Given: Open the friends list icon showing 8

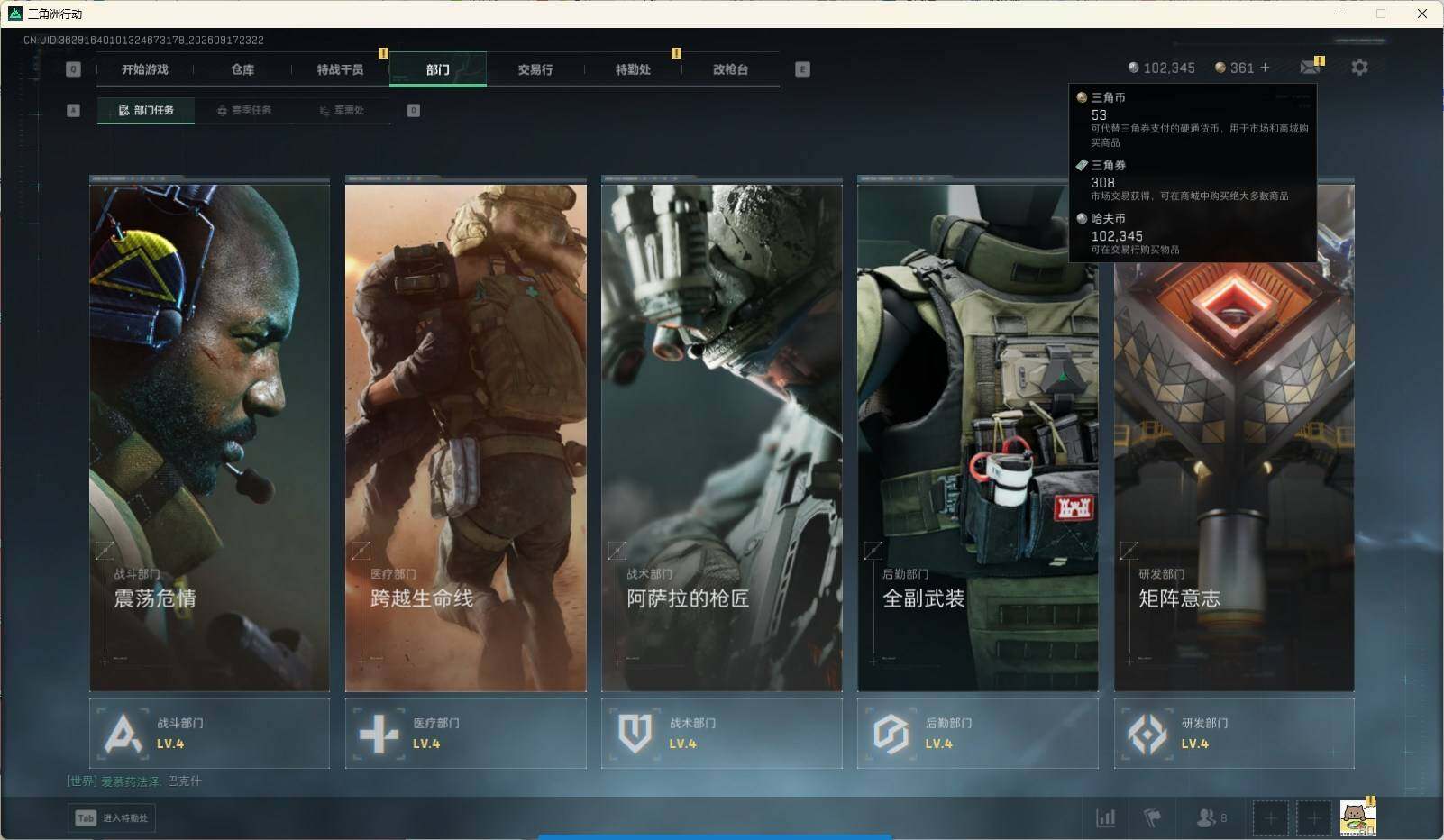Looking at the screenshot, I should [1211, 818].
